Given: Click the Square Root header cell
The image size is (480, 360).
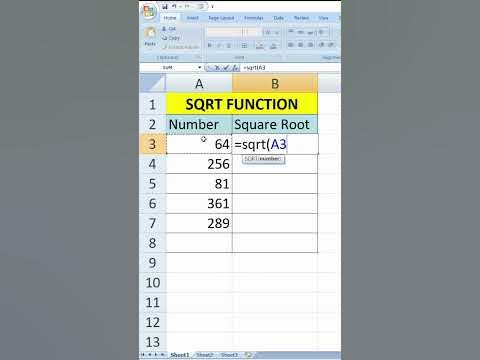Looking at the screenshot, I should pos(275,124).
